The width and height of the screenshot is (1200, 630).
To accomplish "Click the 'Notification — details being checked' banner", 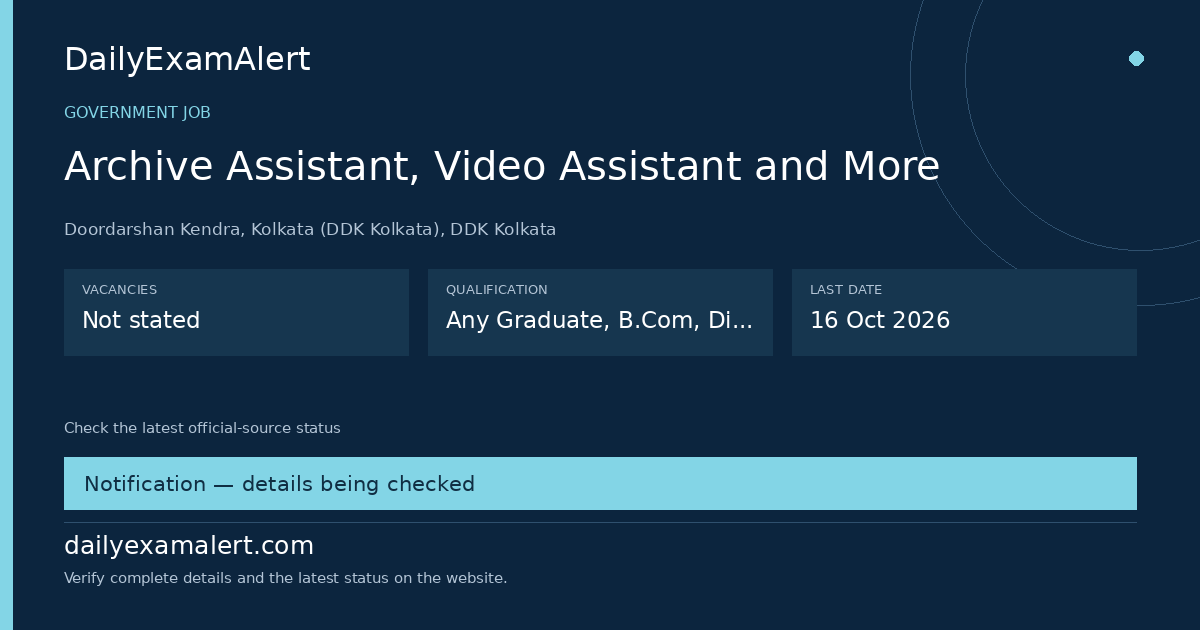I will (x=600, y=484).
